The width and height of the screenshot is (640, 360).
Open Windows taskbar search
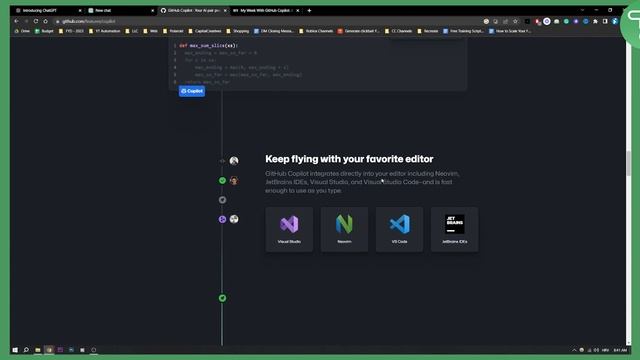click(x=26, y=350)
